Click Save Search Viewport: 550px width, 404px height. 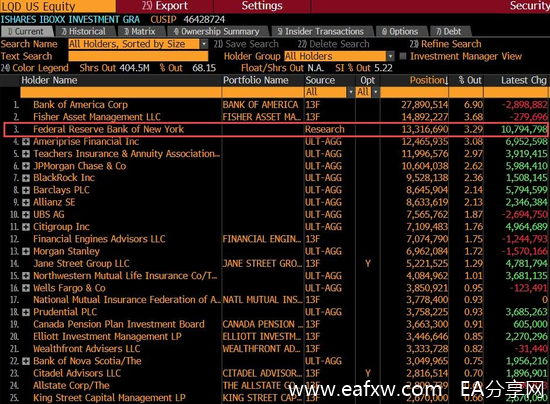pyautogui.click(x=246, y=44)
